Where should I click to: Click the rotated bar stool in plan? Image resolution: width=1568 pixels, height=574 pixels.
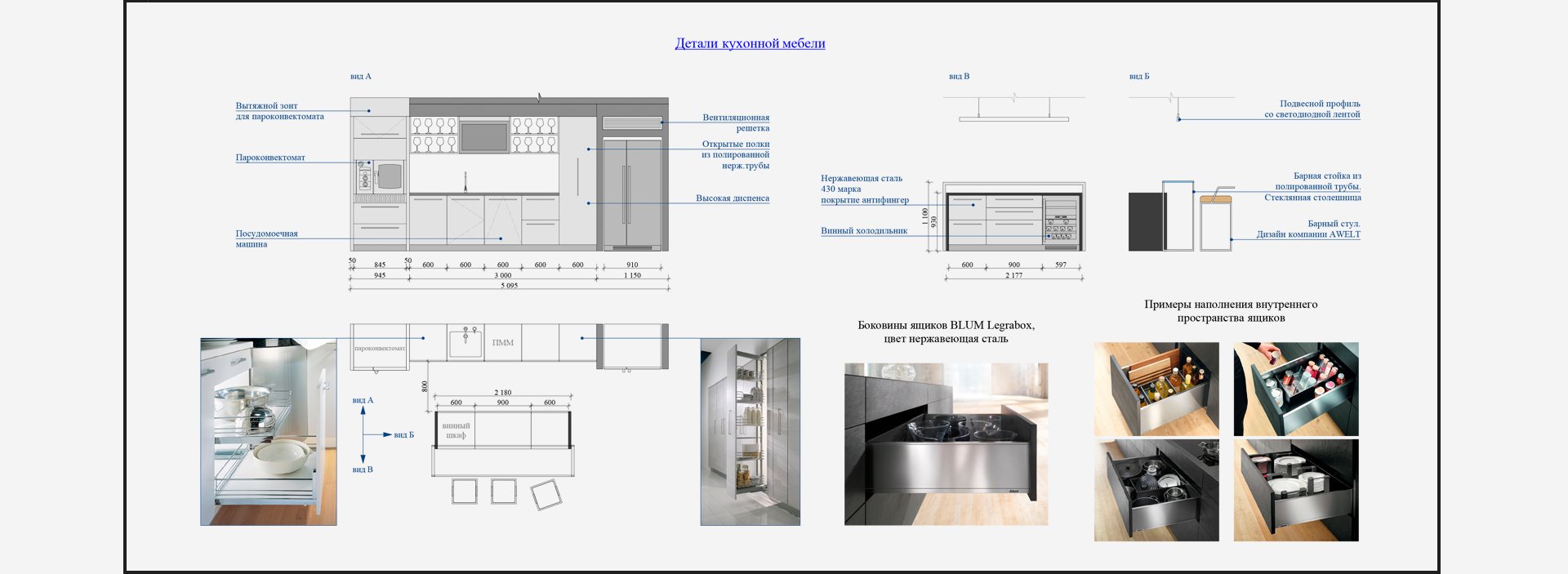coord(546,495)
